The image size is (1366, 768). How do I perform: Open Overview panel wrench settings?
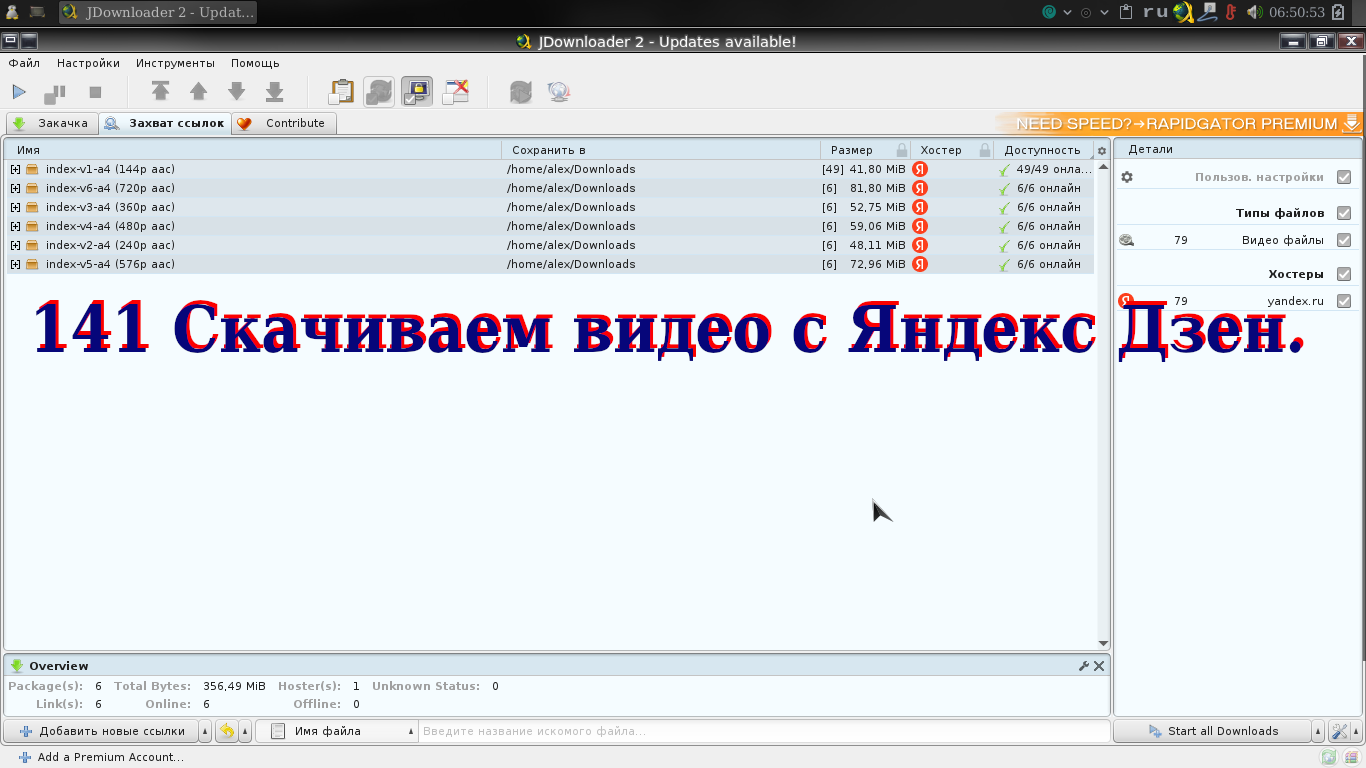pyautogui.click(x=1084, y=666)
